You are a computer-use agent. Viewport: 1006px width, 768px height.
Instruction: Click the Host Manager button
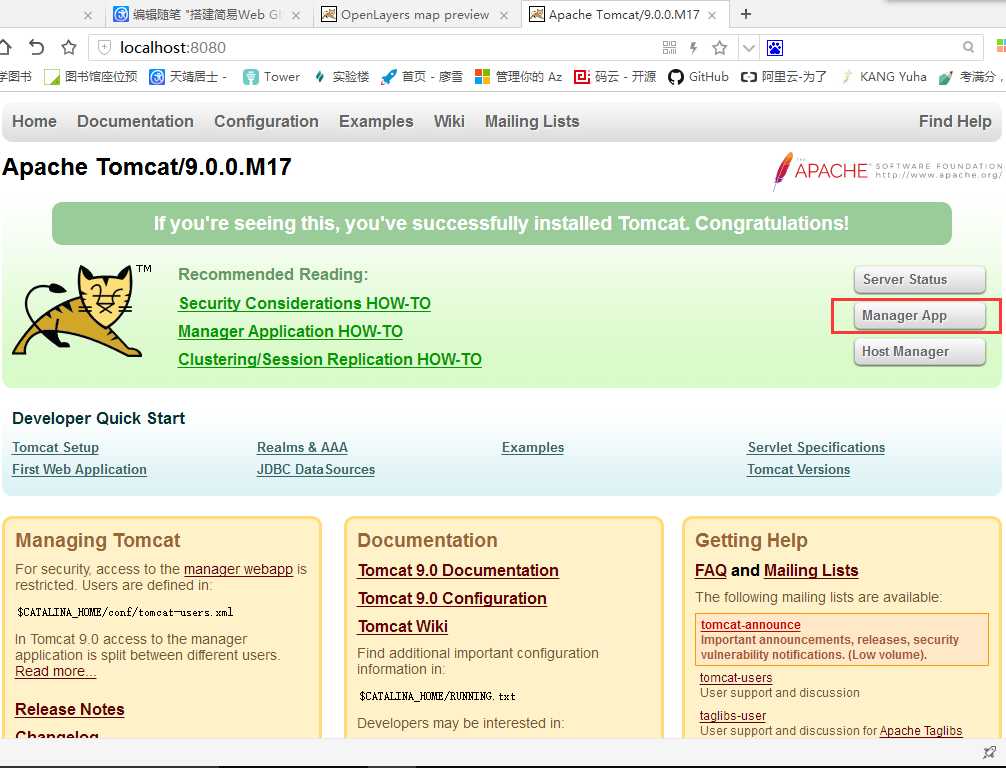[x=919, y=352]
